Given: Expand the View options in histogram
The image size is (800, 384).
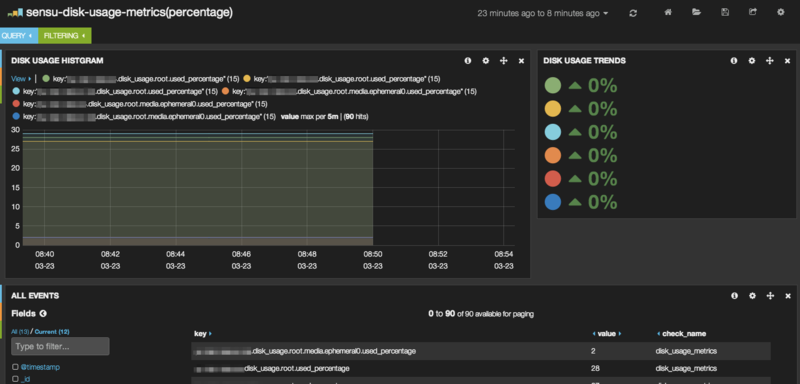Looking at the screenshot, I should click(x=21, y=79).
